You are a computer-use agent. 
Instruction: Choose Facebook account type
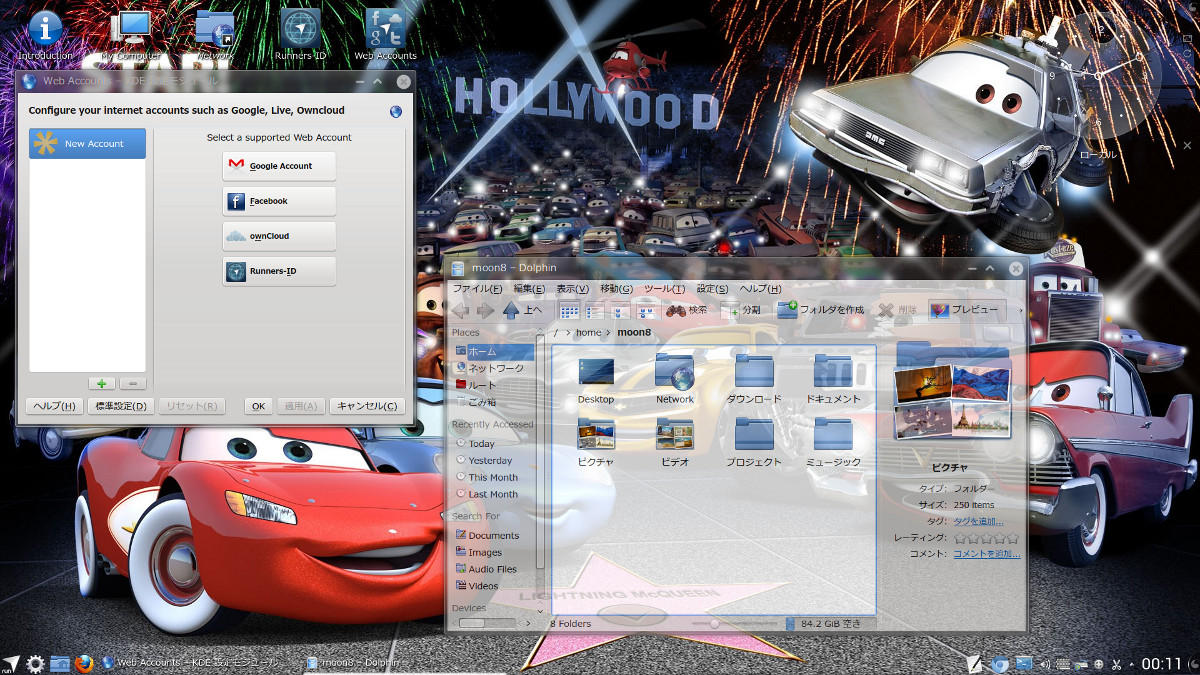click(x=279, y=201)
